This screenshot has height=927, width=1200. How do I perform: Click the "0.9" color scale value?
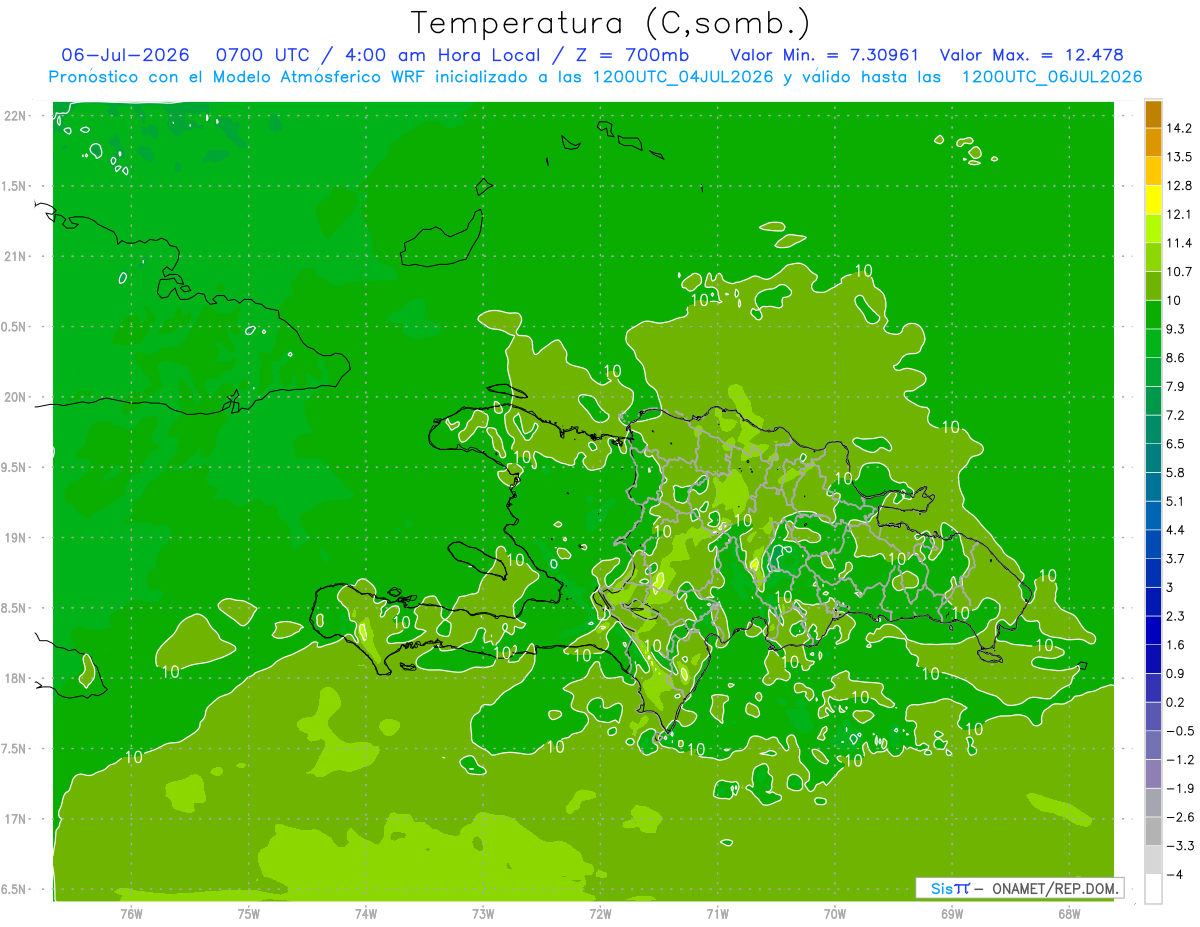pyautogui.click(x=1175, y=674)
